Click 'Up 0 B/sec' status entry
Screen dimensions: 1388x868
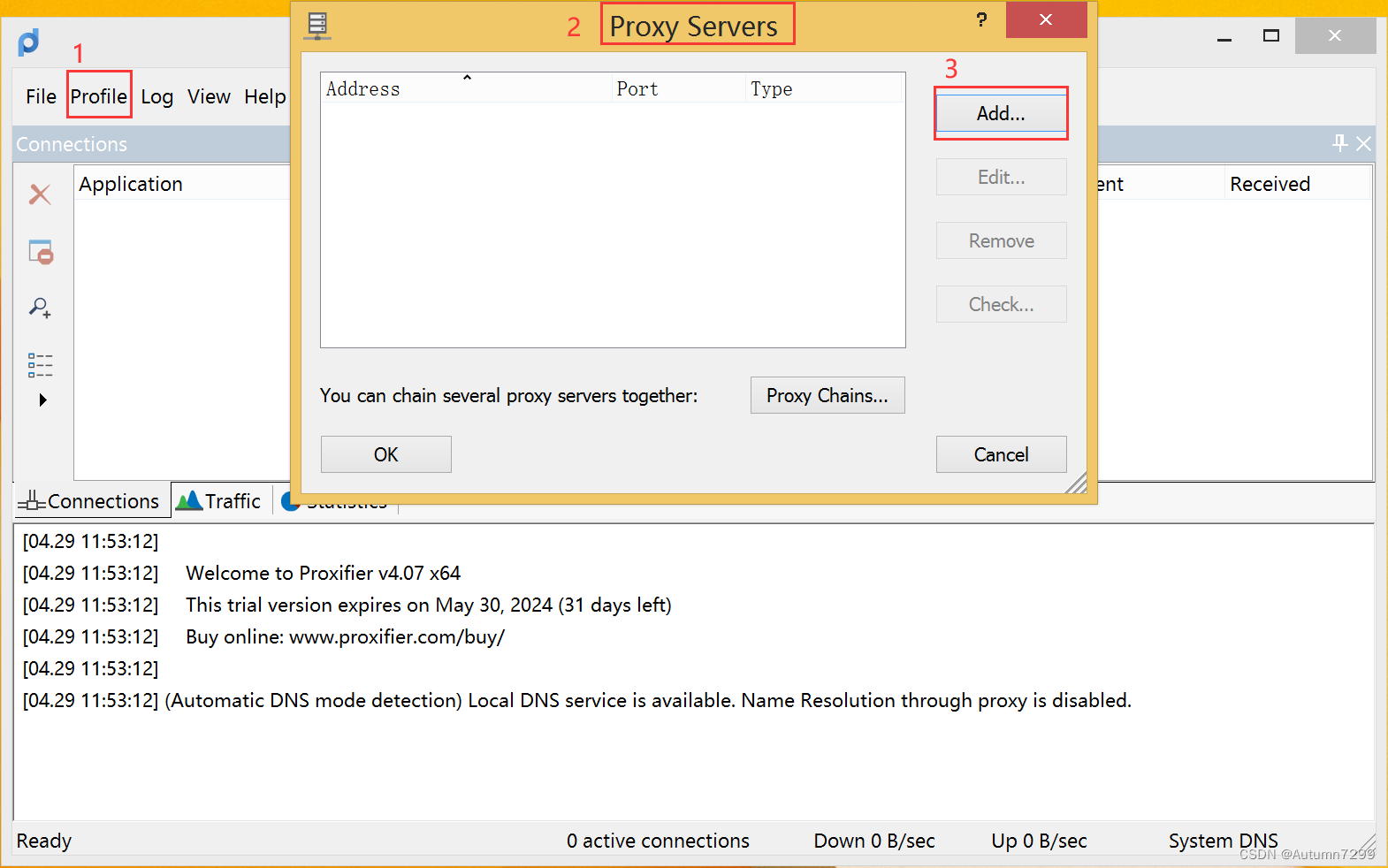tap(1039, 841)
